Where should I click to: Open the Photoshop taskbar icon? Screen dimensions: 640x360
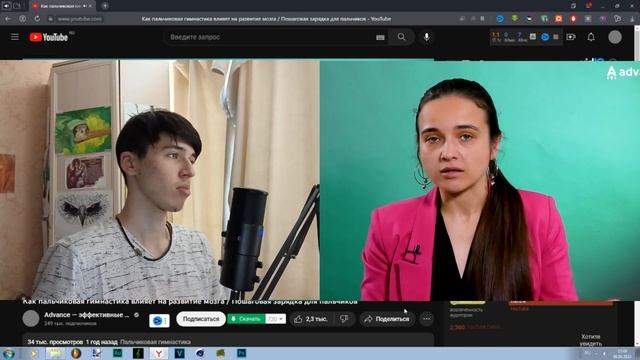click(x=241, y=353)
